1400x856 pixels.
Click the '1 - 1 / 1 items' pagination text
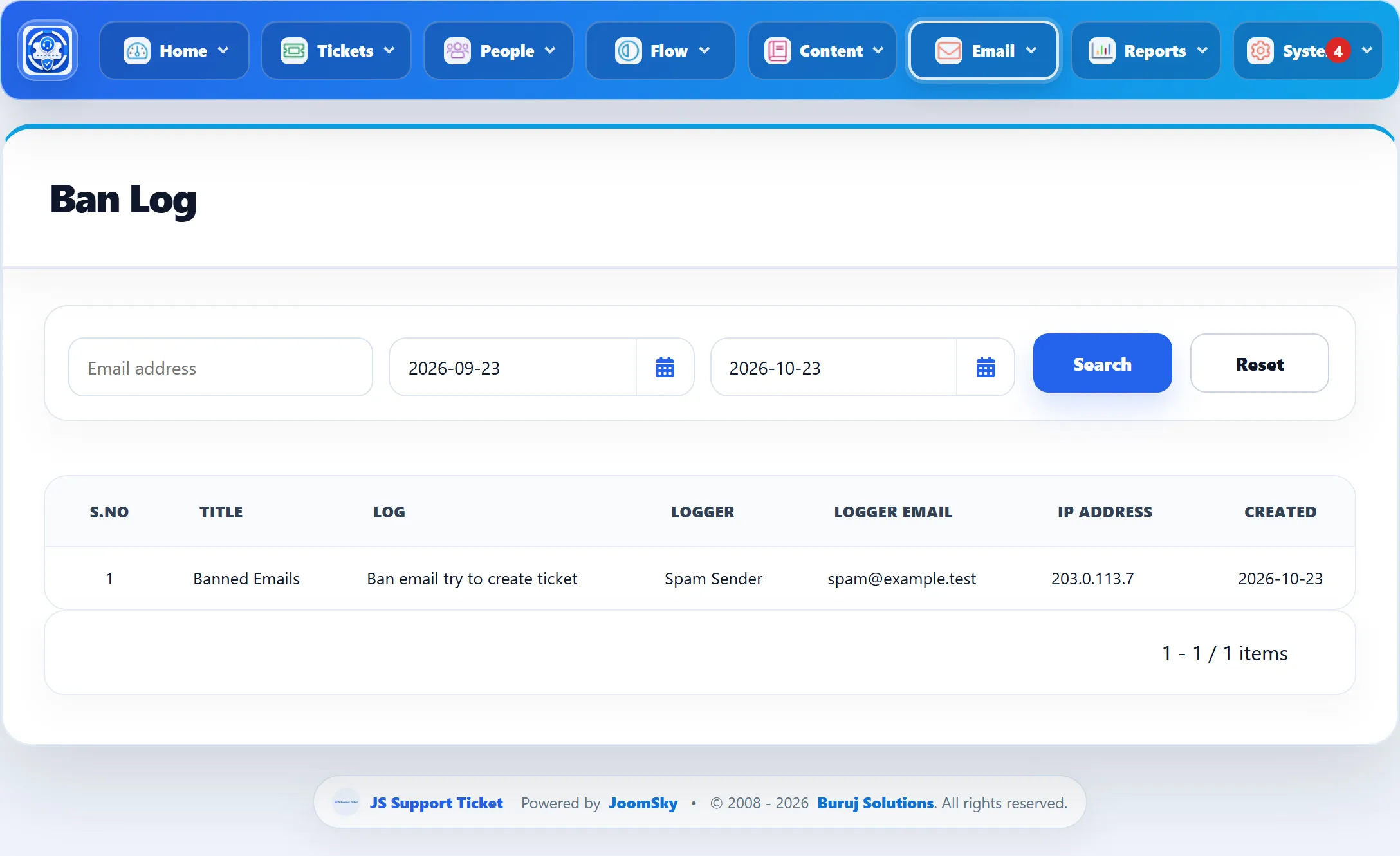1224,653
